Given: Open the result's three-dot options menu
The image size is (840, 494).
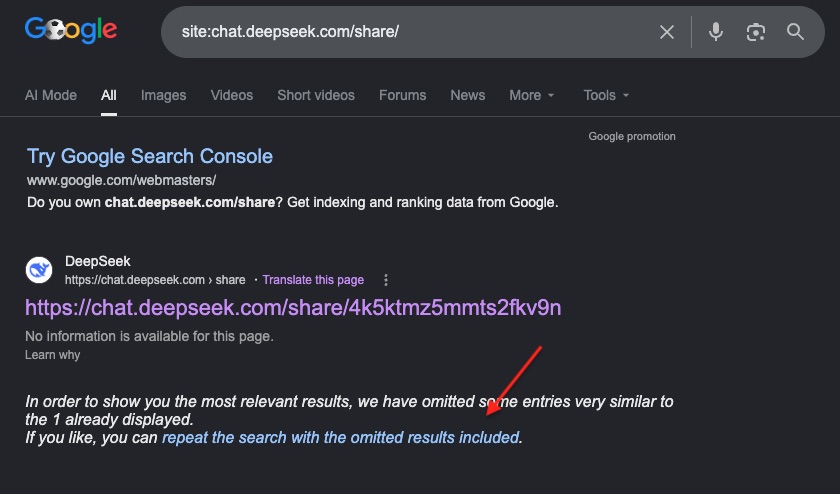Looking at the screenshot, I should pyautogui.click(x=386, y=280).
